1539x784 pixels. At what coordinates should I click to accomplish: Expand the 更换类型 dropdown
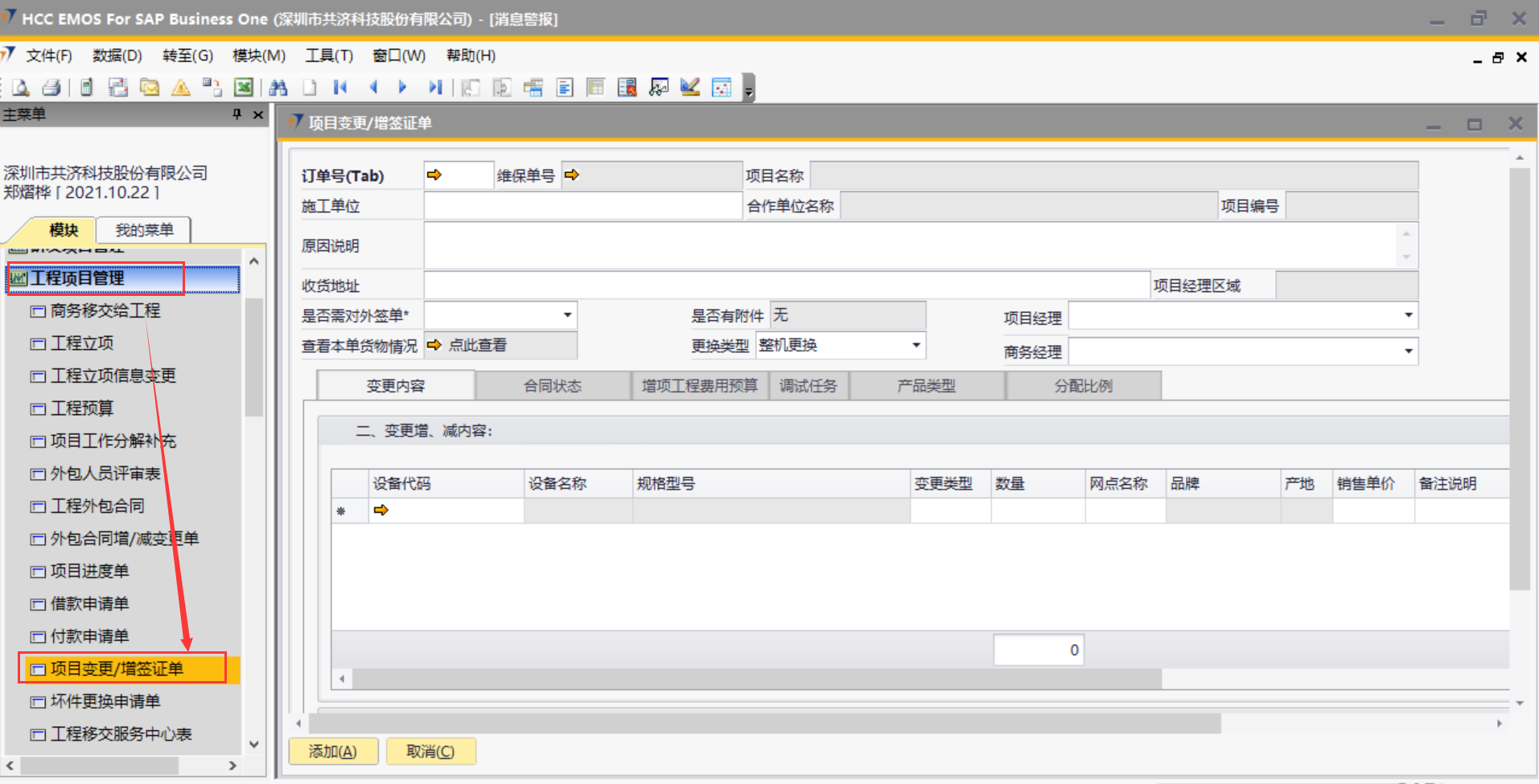(916, 346)
